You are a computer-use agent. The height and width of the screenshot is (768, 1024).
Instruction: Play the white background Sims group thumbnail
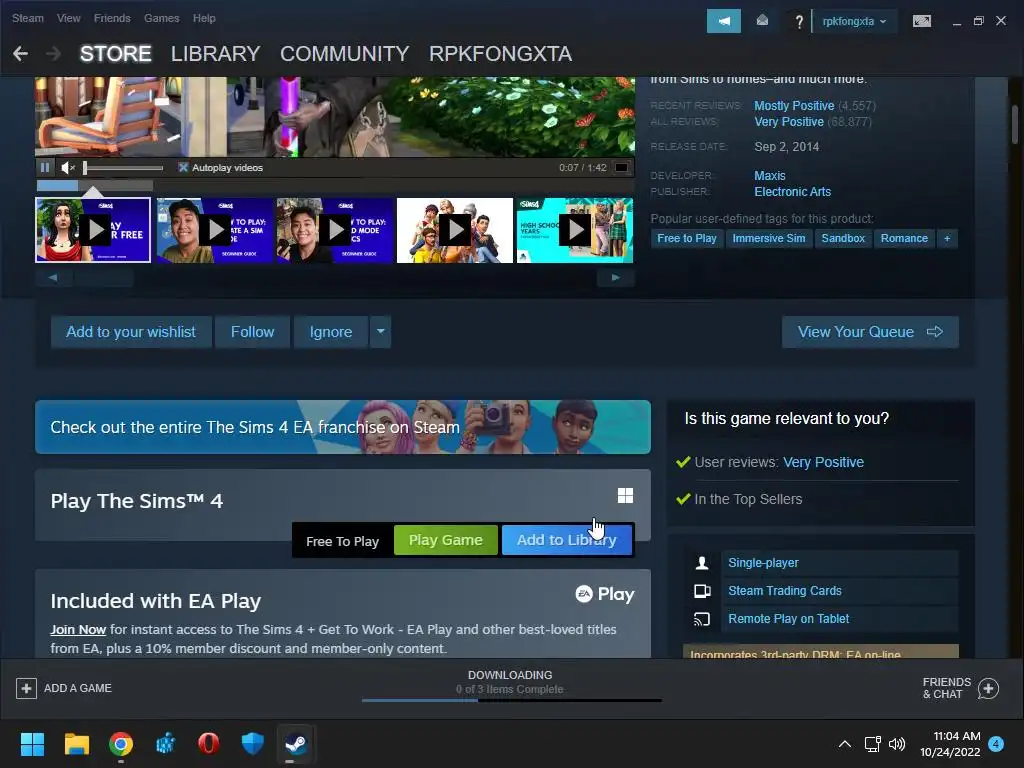point(455,230)
